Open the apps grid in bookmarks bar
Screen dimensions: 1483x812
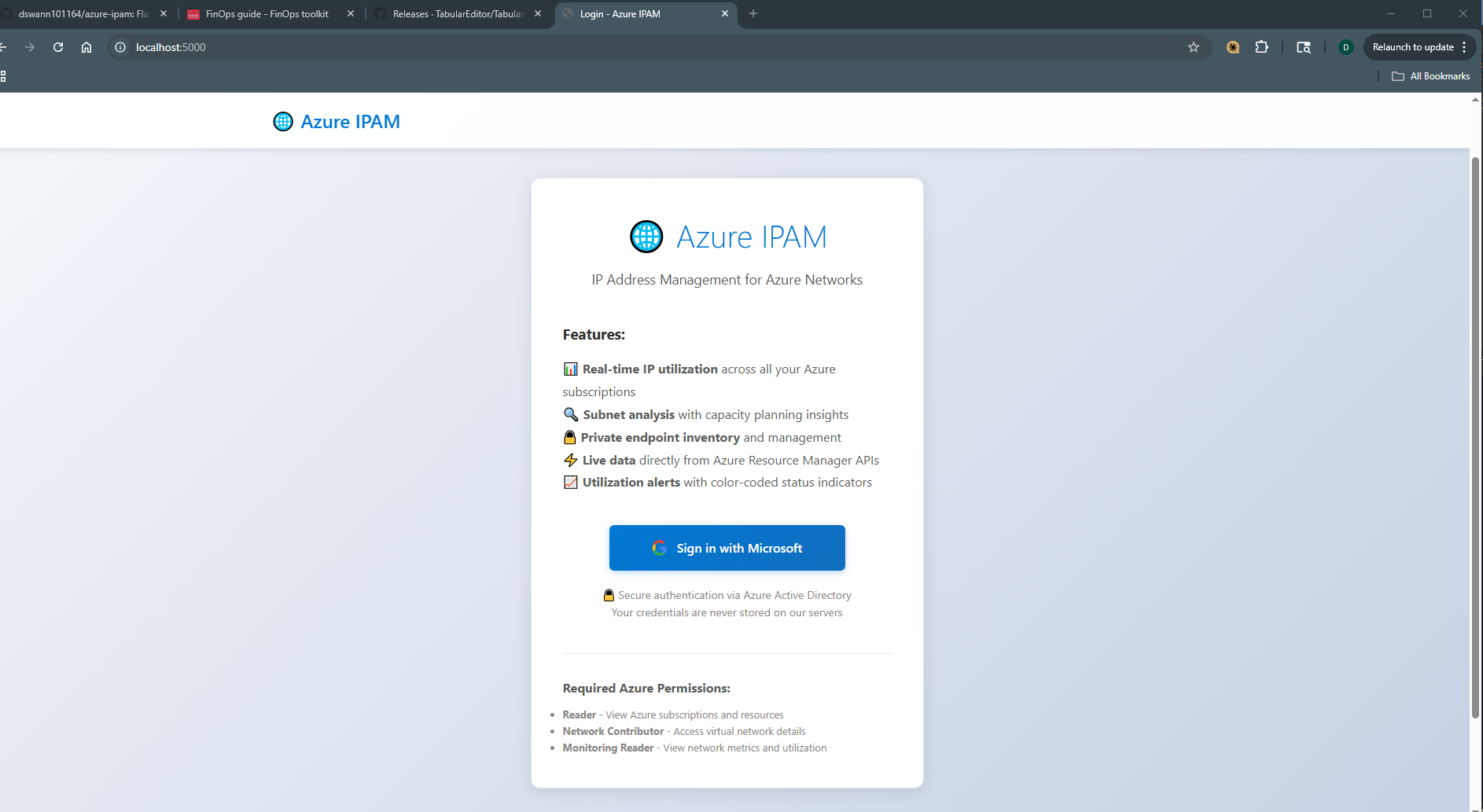tap(3, 76)
